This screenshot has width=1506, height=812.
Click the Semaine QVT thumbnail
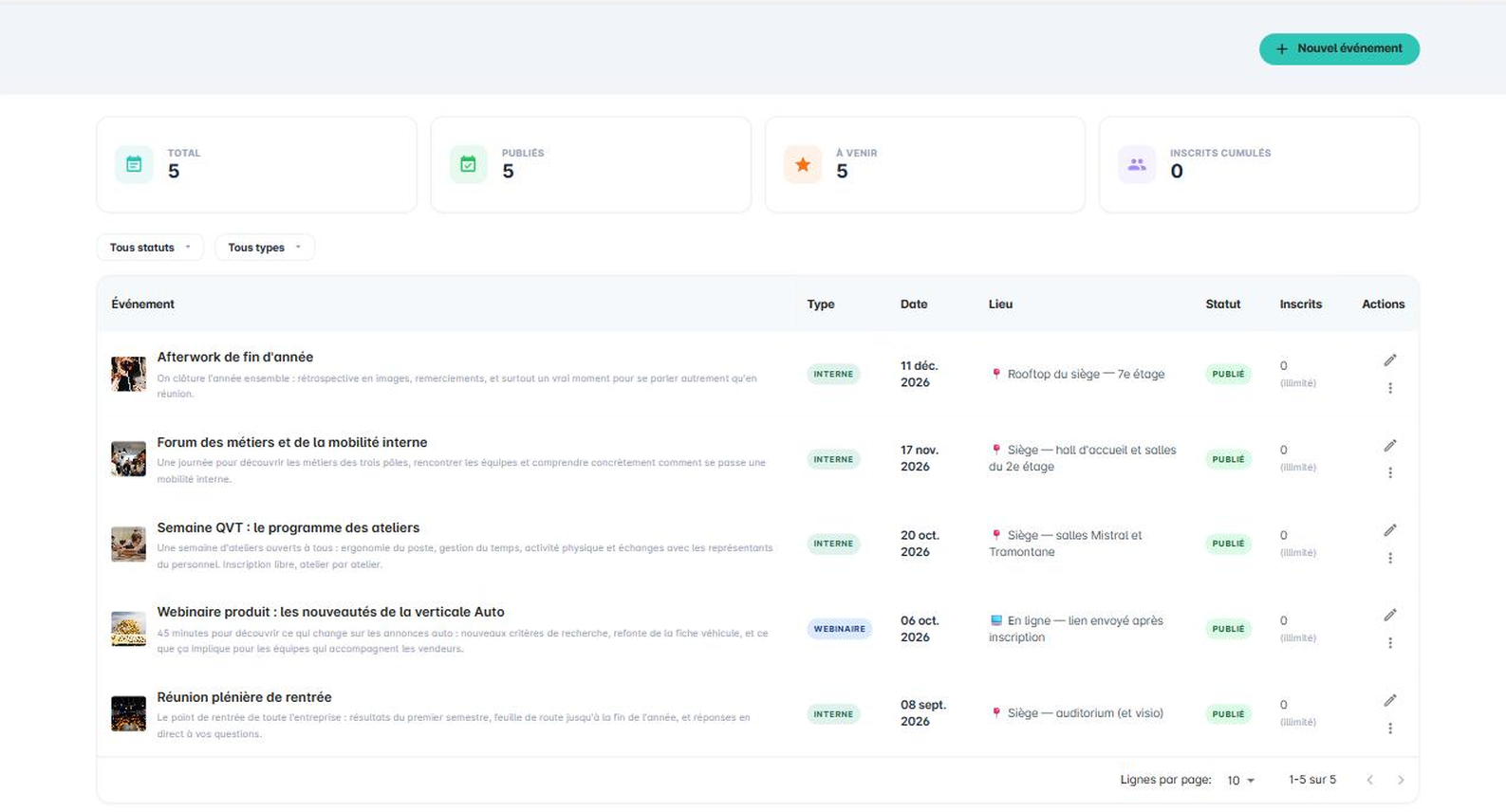tap(128, 544)
